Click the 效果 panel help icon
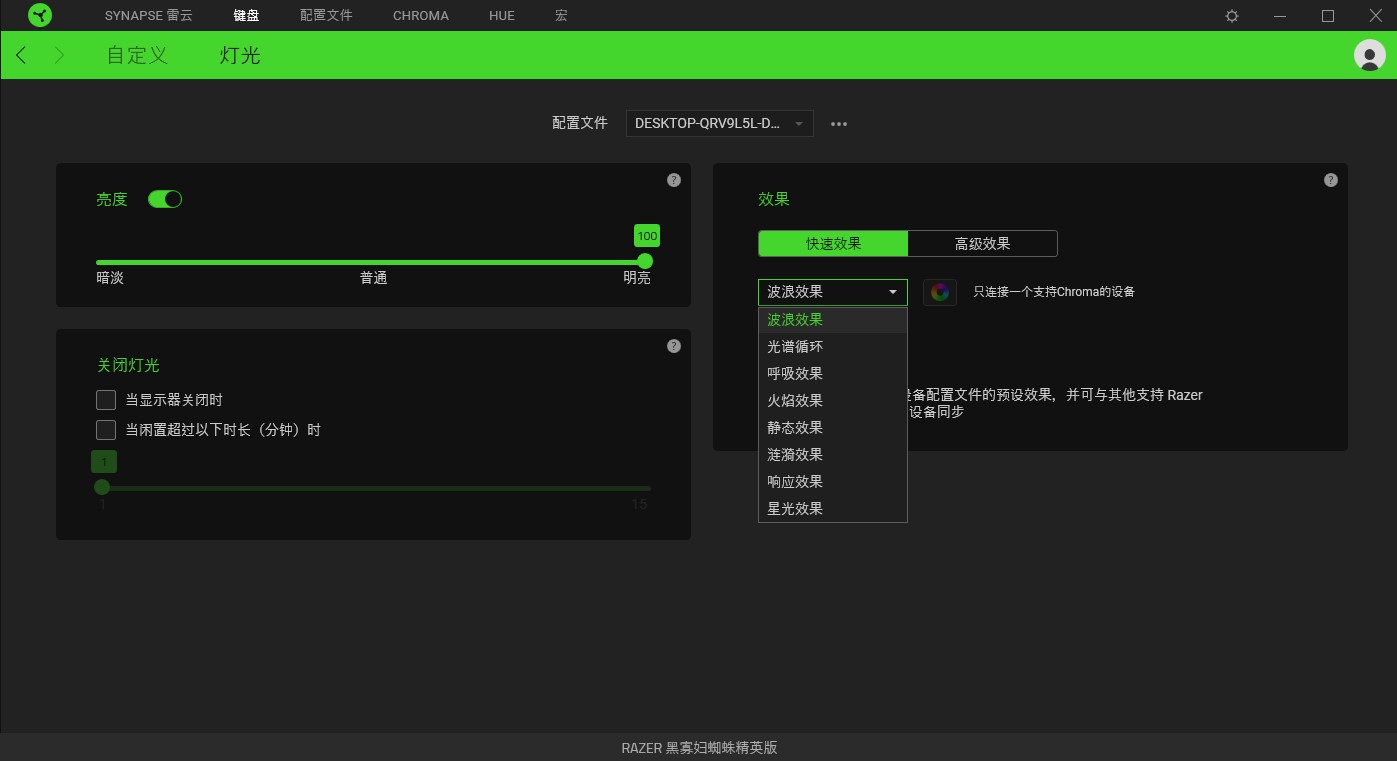The height and width of the screenshot is (761, 1397). click(1330, 180)
